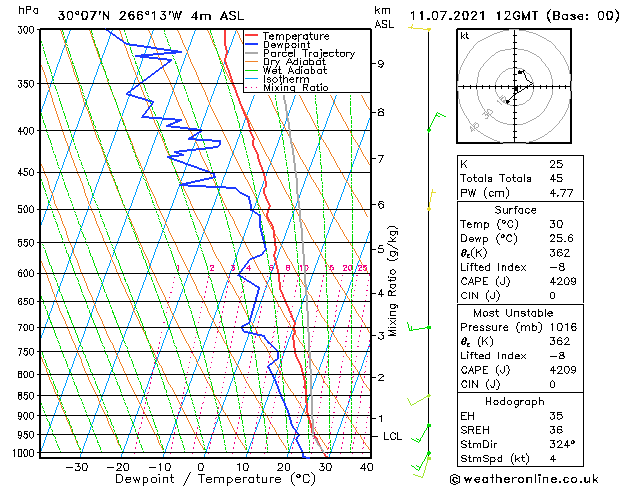
Task: Click the StmDir value 324°
Action: [x=562, y=445]
